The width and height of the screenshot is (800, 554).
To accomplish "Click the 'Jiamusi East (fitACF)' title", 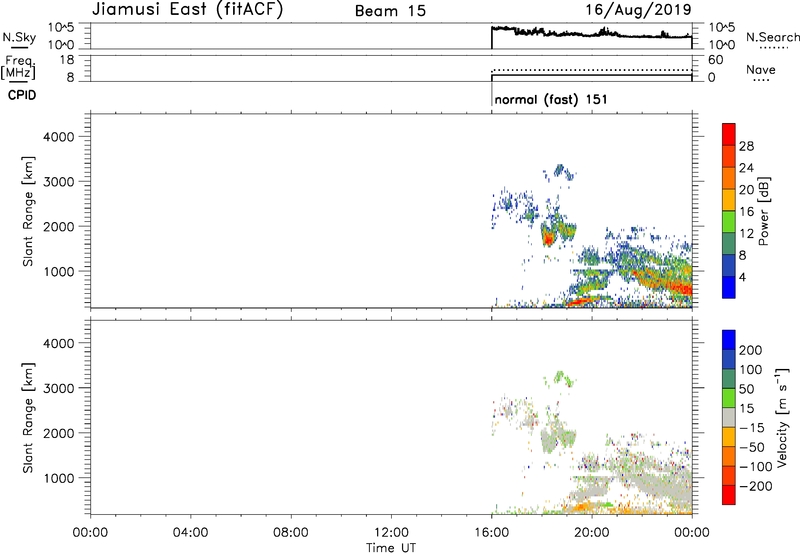I will point(187,9).
